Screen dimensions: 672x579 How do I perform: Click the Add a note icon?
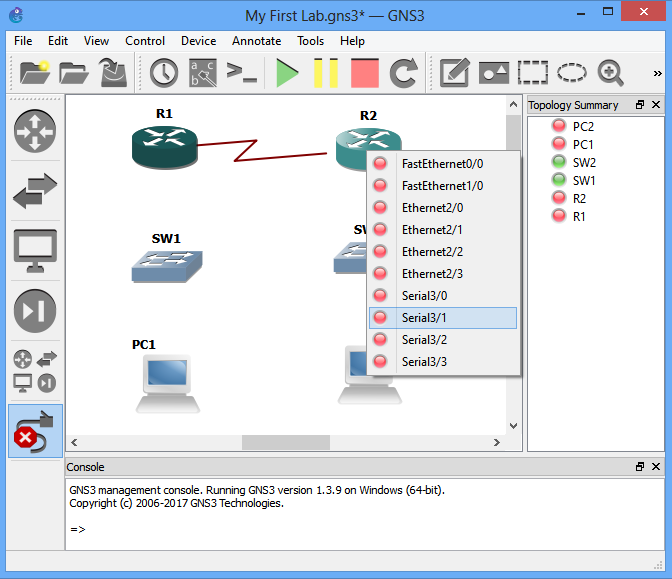click(x=455, y=72)
